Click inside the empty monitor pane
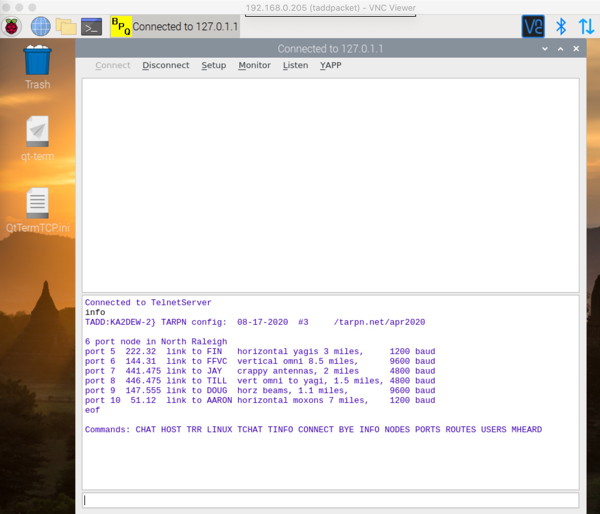 [331, 185]
